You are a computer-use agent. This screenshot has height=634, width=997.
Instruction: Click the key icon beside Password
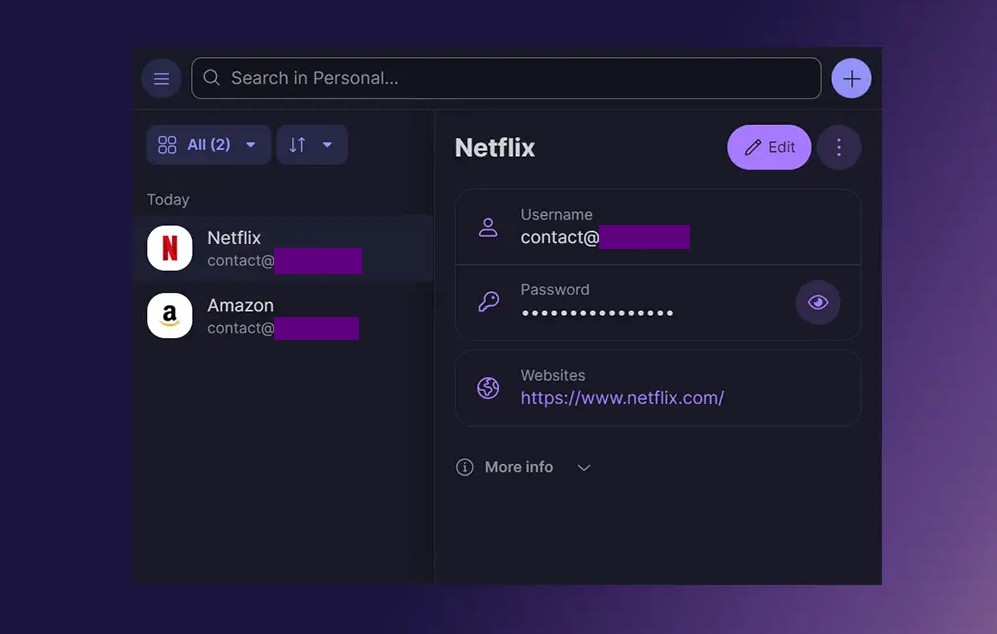(x=488, y=302)
